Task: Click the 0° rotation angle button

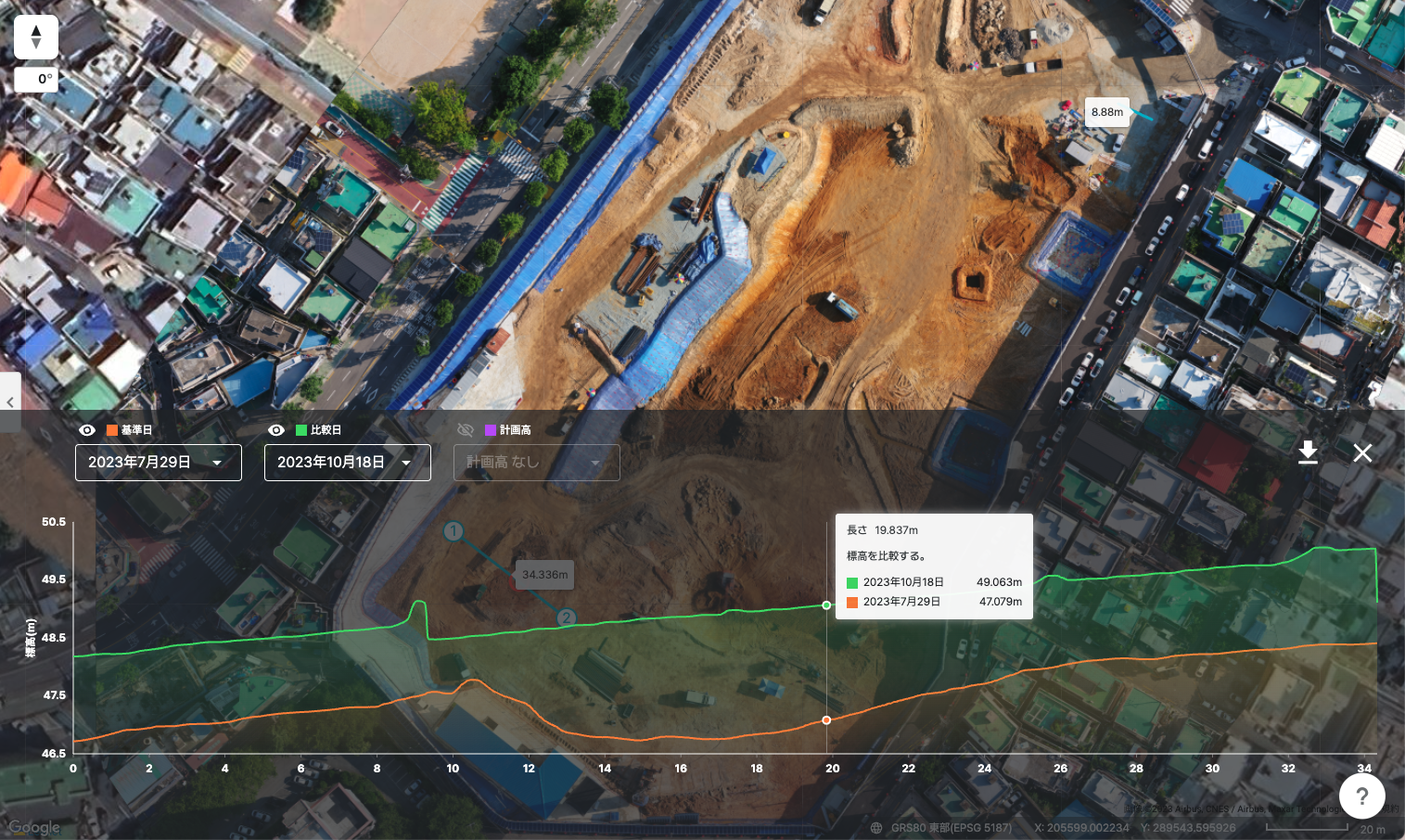Action: 36,80
